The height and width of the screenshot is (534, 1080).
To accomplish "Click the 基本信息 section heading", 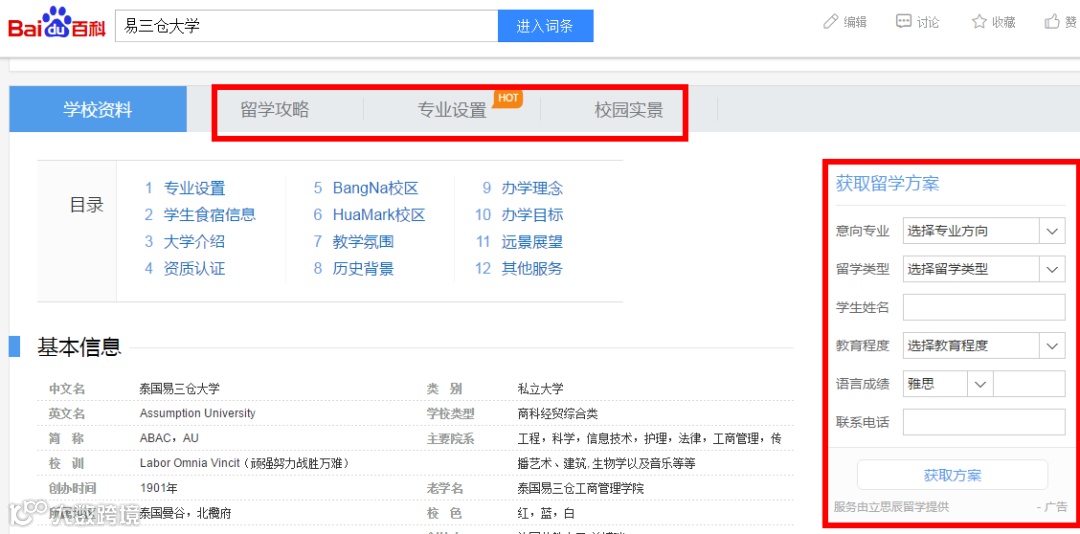I will click(x=79, y=347).
